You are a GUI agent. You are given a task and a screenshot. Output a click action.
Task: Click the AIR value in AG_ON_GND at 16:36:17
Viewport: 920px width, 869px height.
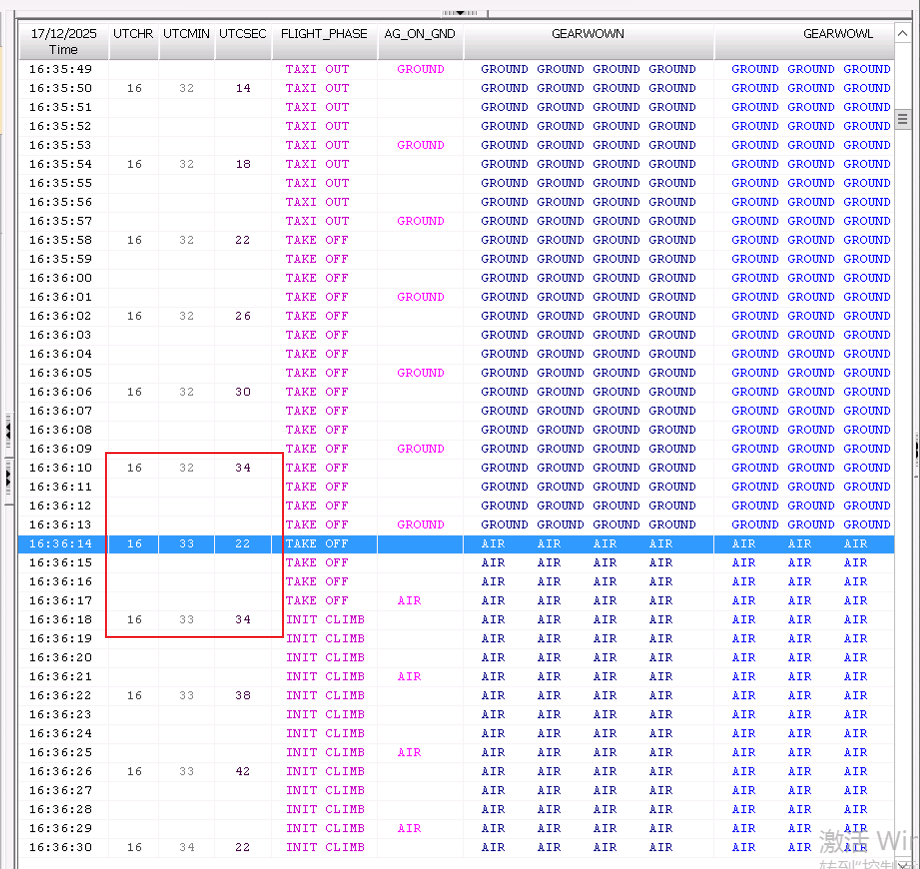[x=409, y=601]
